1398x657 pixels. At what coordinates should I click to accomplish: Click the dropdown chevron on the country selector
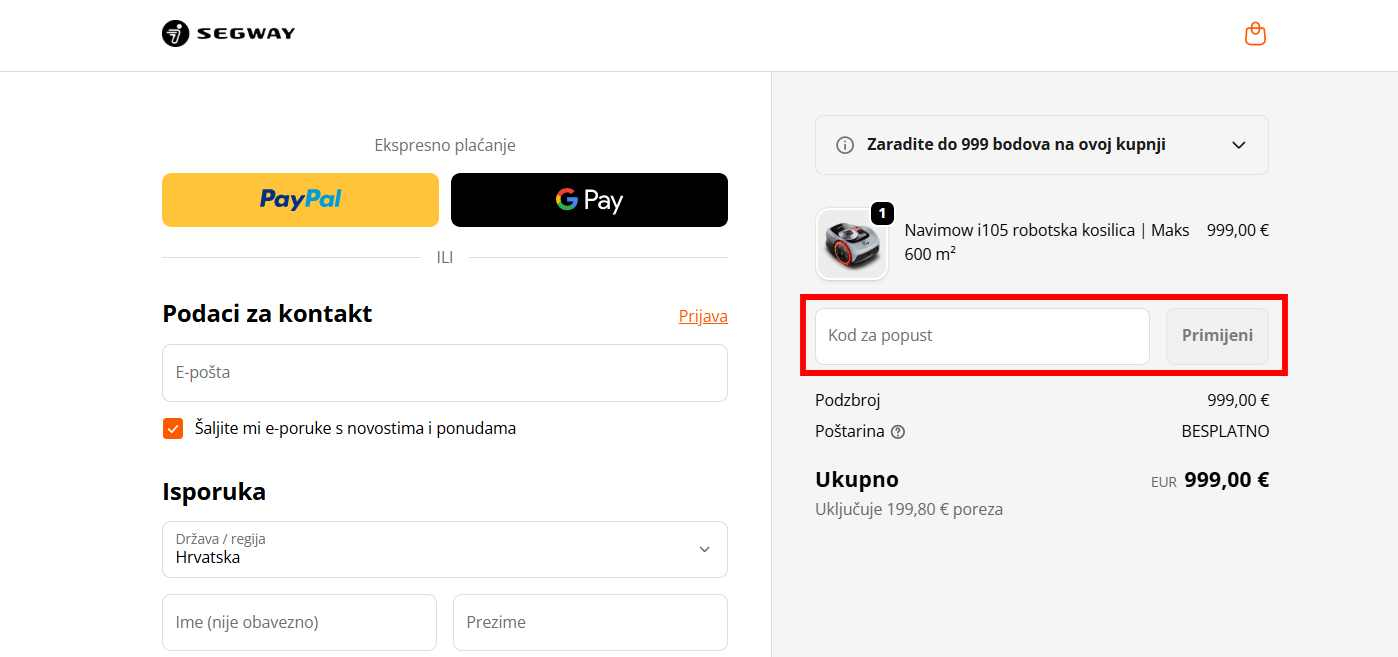click(x=703, y=549)
